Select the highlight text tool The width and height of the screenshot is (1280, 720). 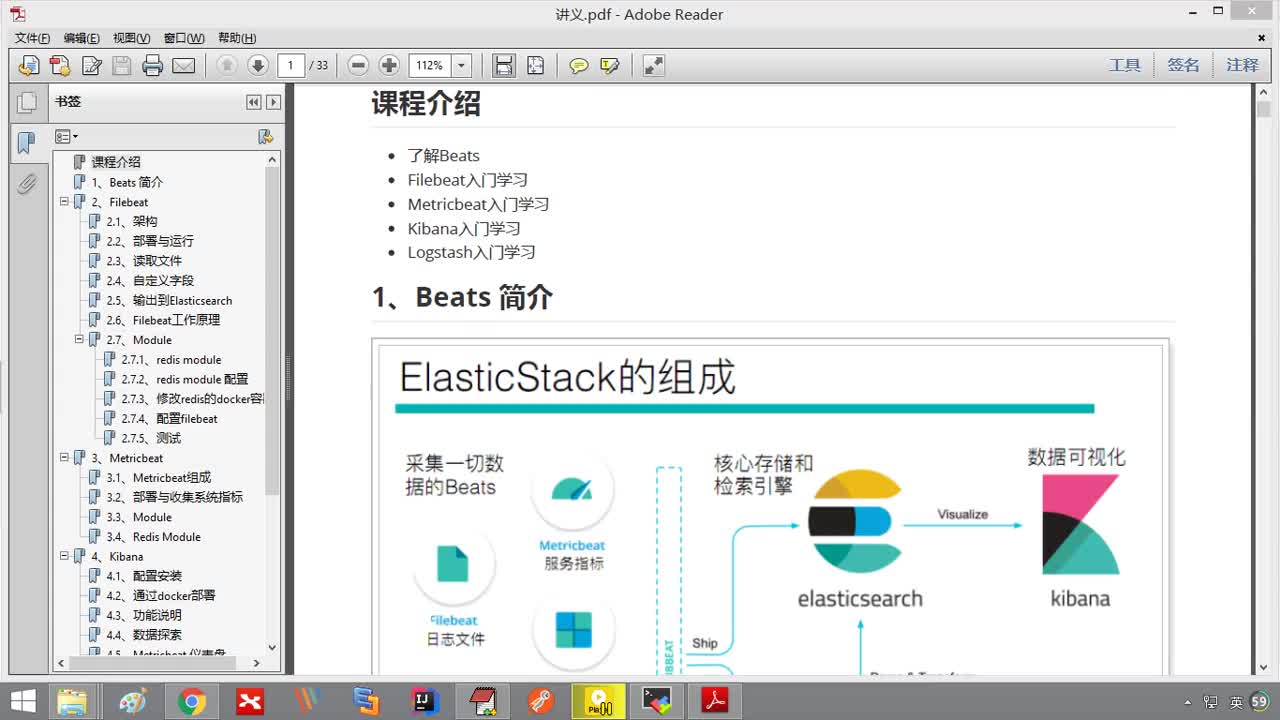(610, 66)
